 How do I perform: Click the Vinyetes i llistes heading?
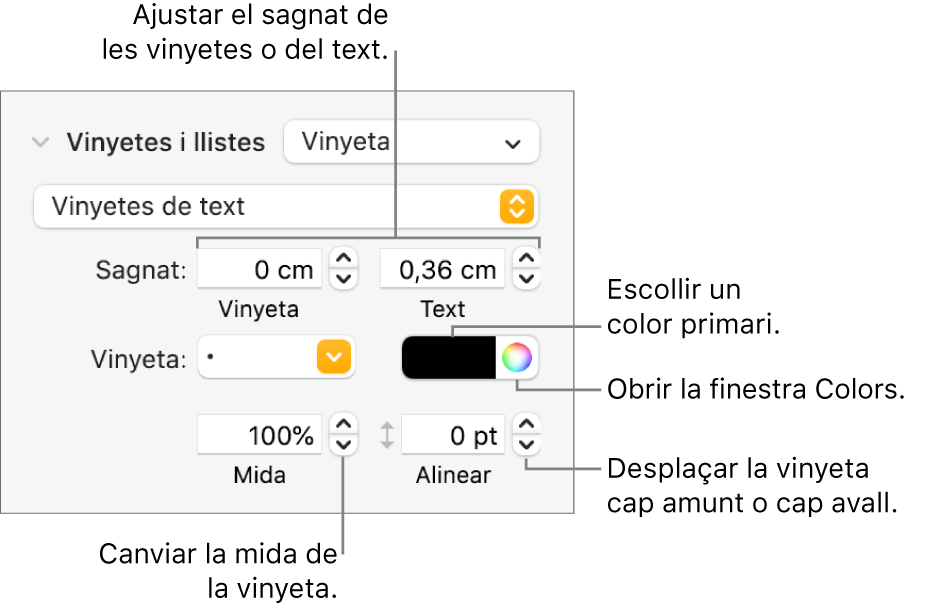point(165,143)
